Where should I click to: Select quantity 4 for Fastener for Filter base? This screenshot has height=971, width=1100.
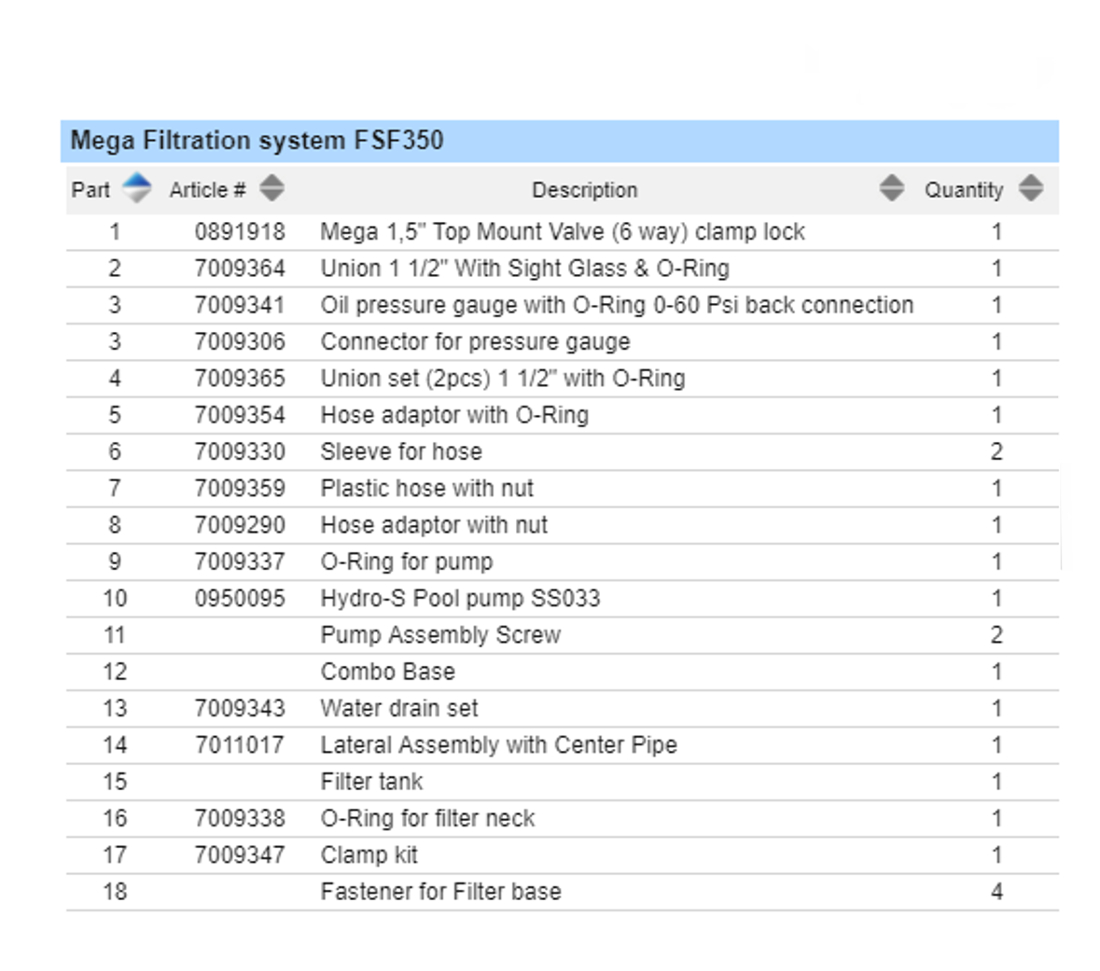pyautogui.click(x=996, y=892)
